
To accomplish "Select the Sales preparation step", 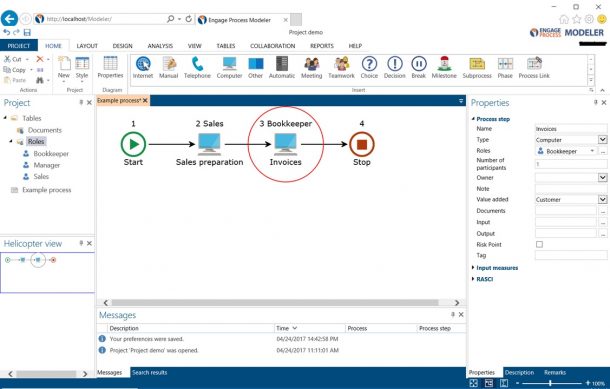I will click(x=209, y=144).
